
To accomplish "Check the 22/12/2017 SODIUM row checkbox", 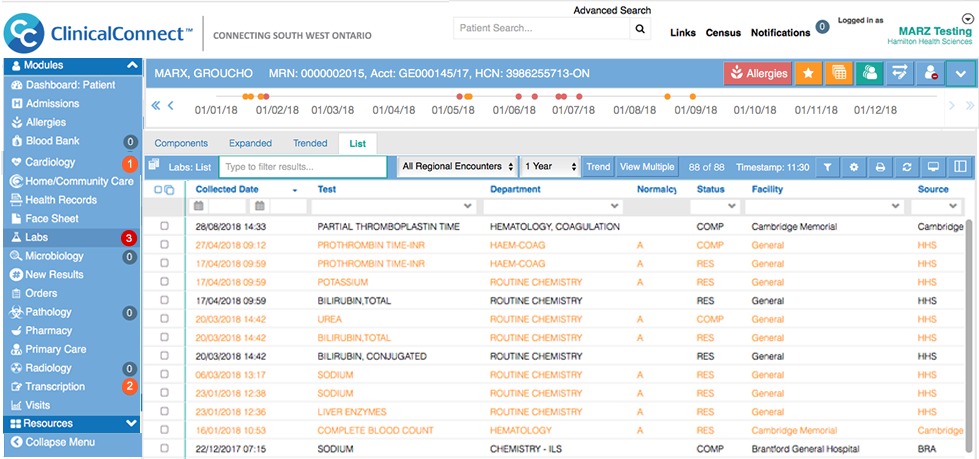I will 164,448.
